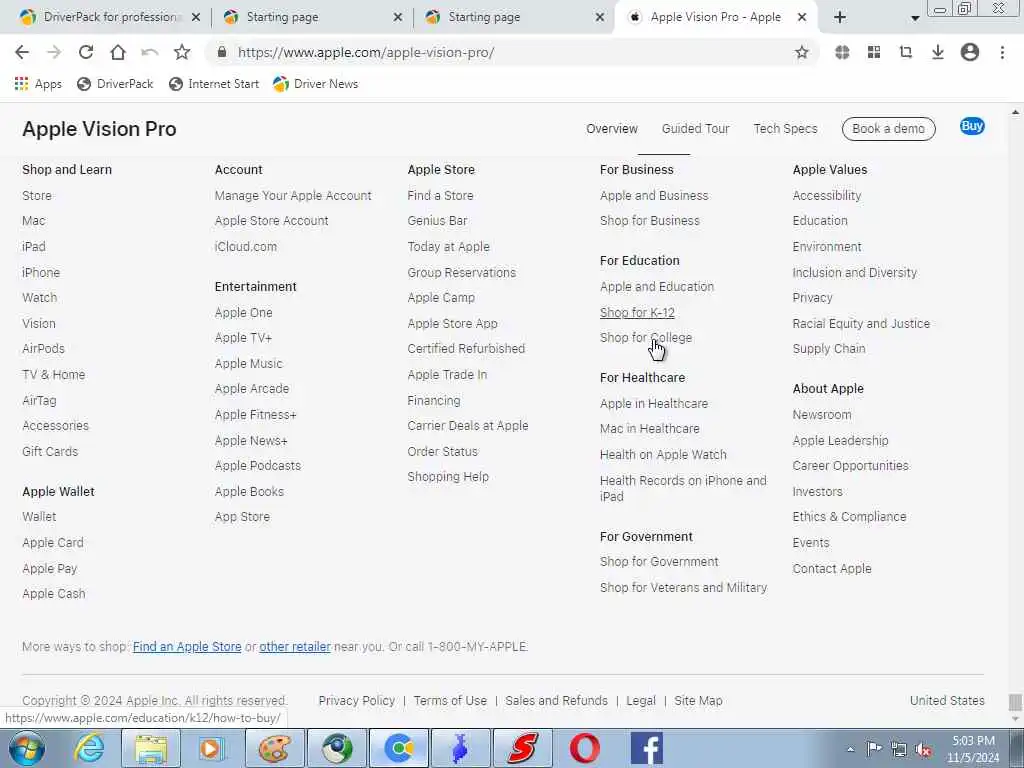Open the Apps bookmark grid icon
The width and height of the screenshot is (1024, 768).
pyautogui.click(x=22, y=84)
